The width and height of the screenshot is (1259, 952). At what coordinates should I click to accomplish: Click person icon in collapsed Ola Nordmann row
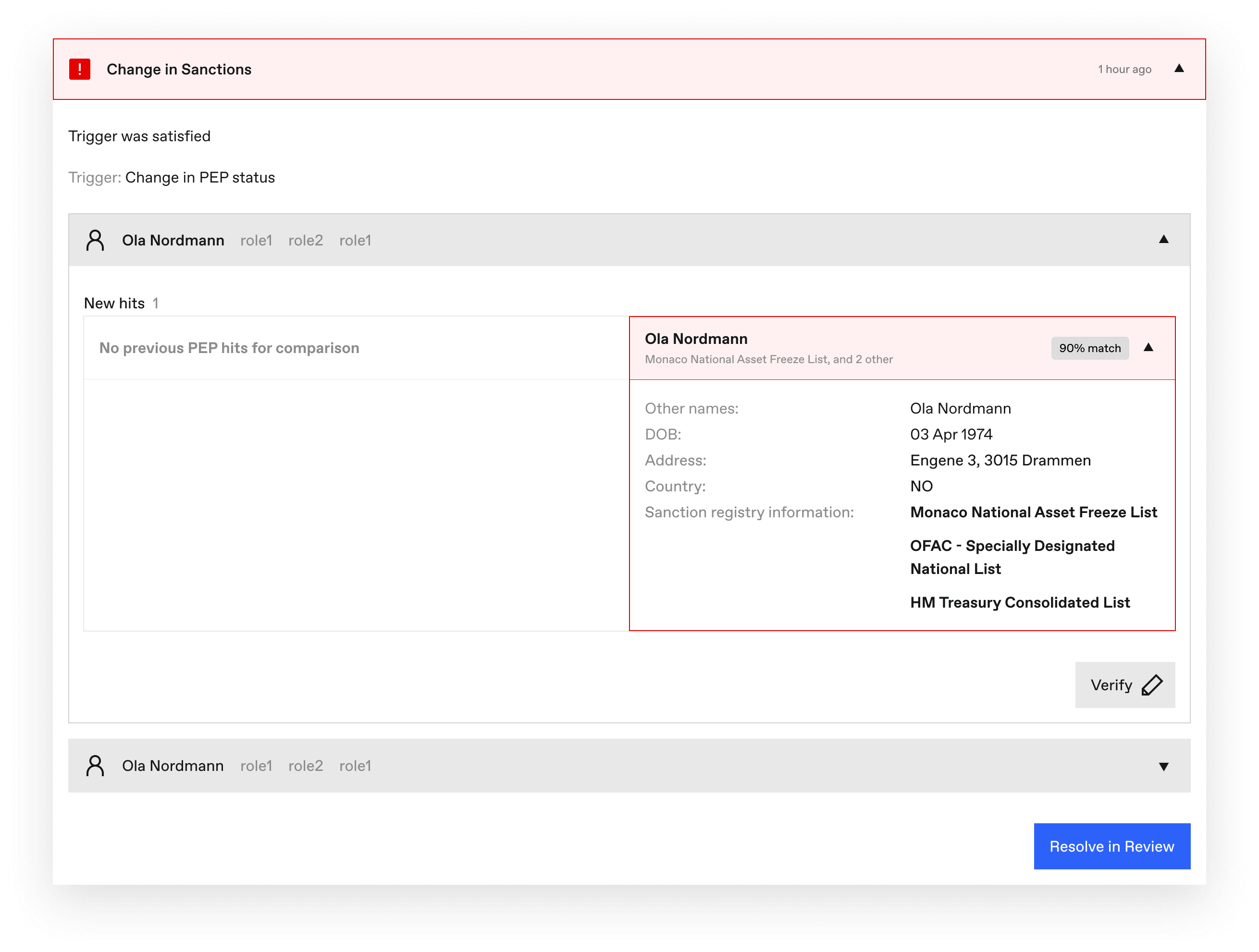click(x=95, y=765)
